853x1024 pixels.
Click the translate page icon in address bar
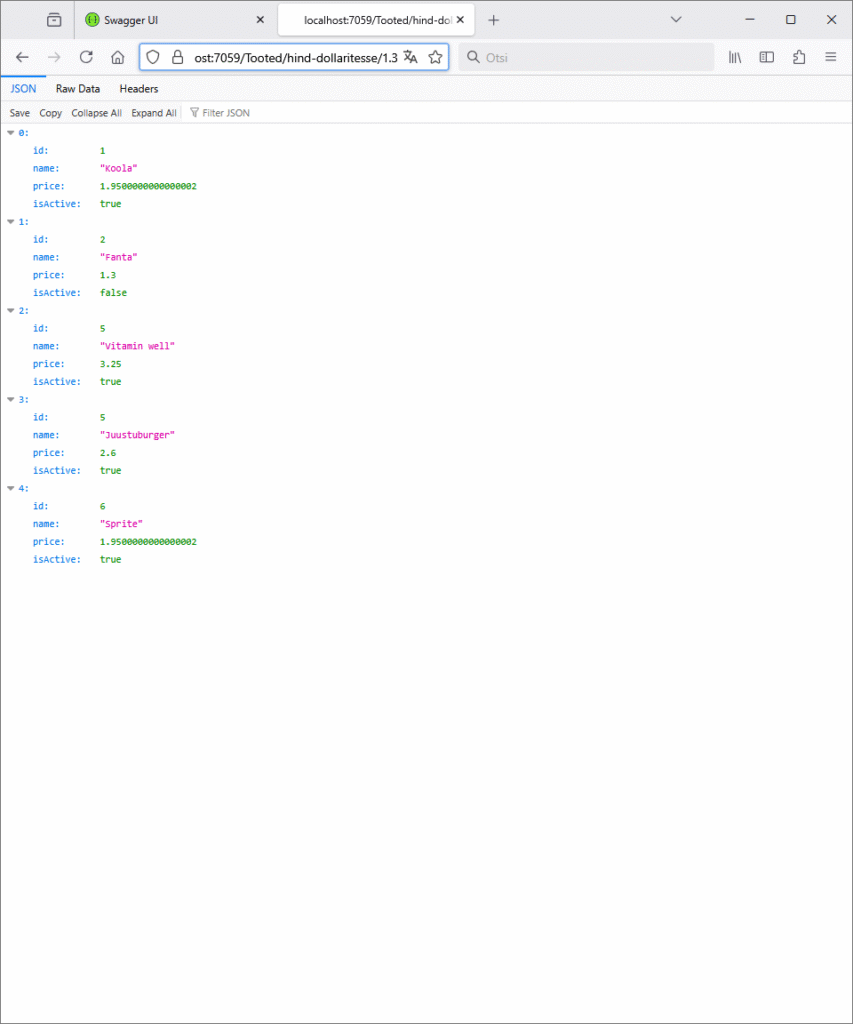pyautogui.click(x=410, y=57)
